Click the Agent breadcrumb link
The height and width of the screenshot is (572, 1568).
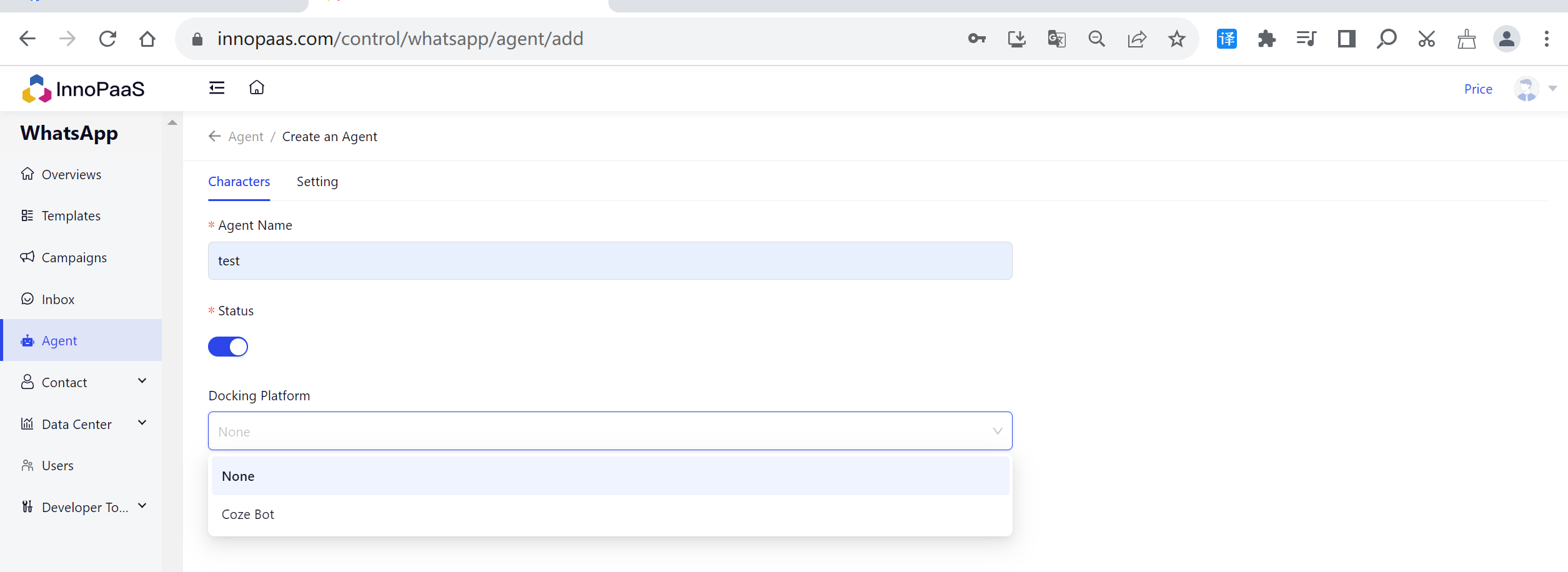pyautogui.click(x=246, y=137)
